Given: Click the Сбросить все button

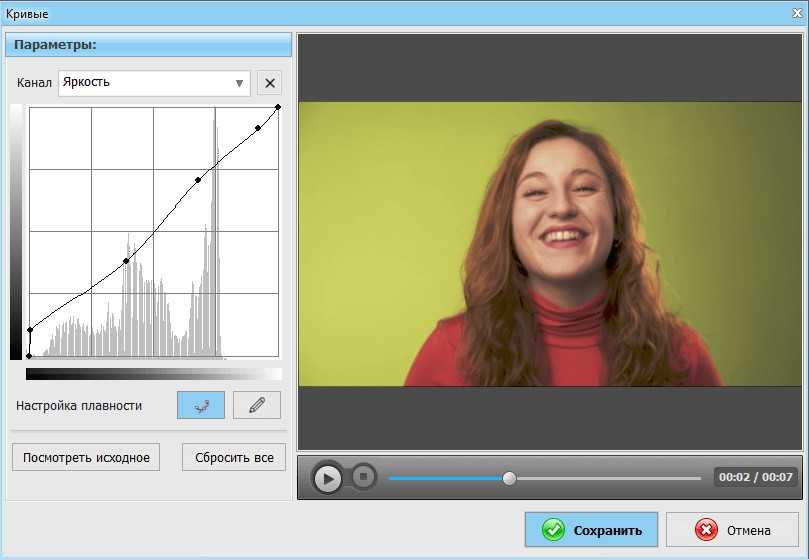Looking at the screenshot, I should pos(234,458).
